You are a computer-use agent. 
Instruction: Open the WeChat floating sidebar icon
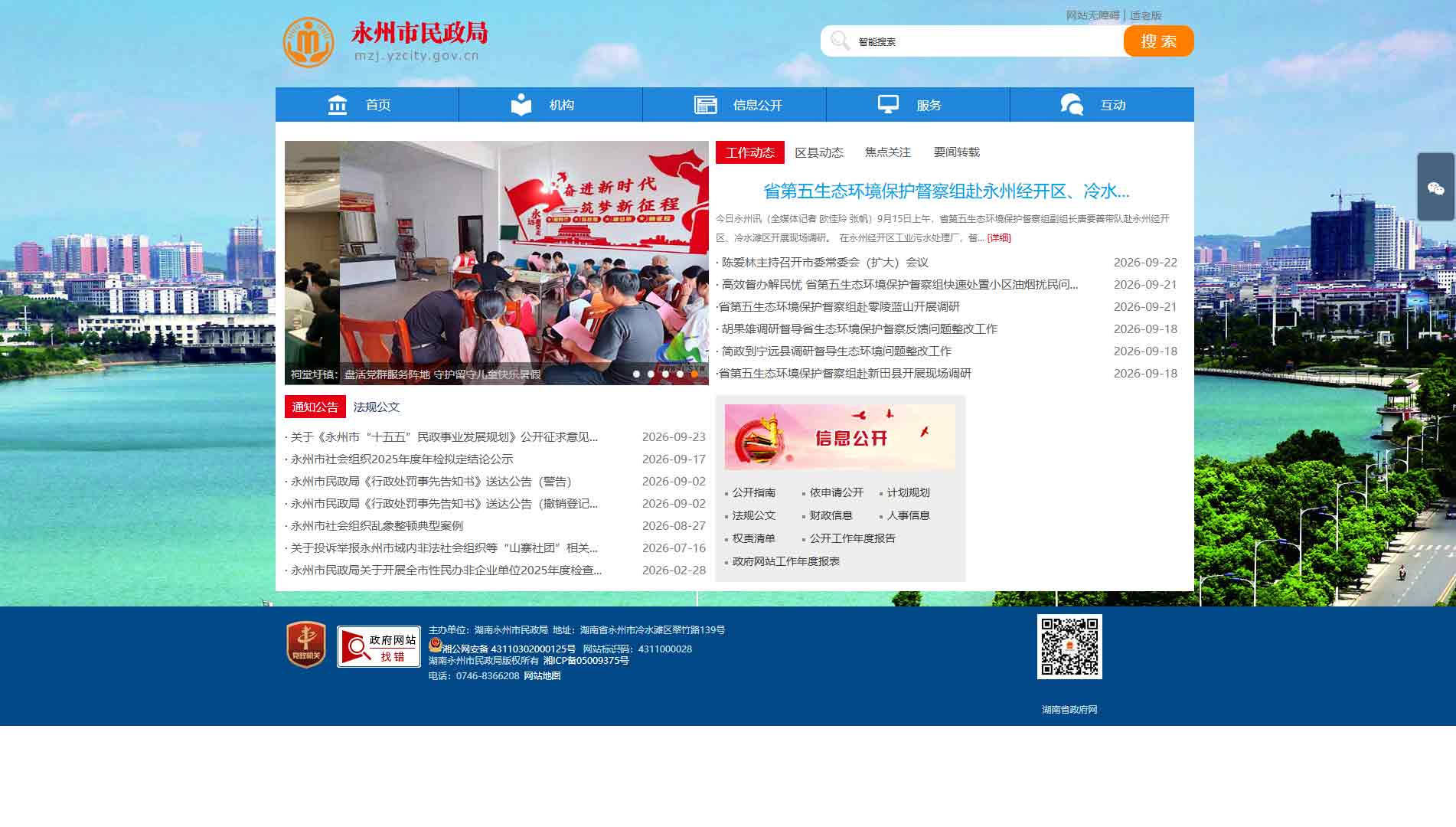pyautogui.click(x=1436, y=188)
